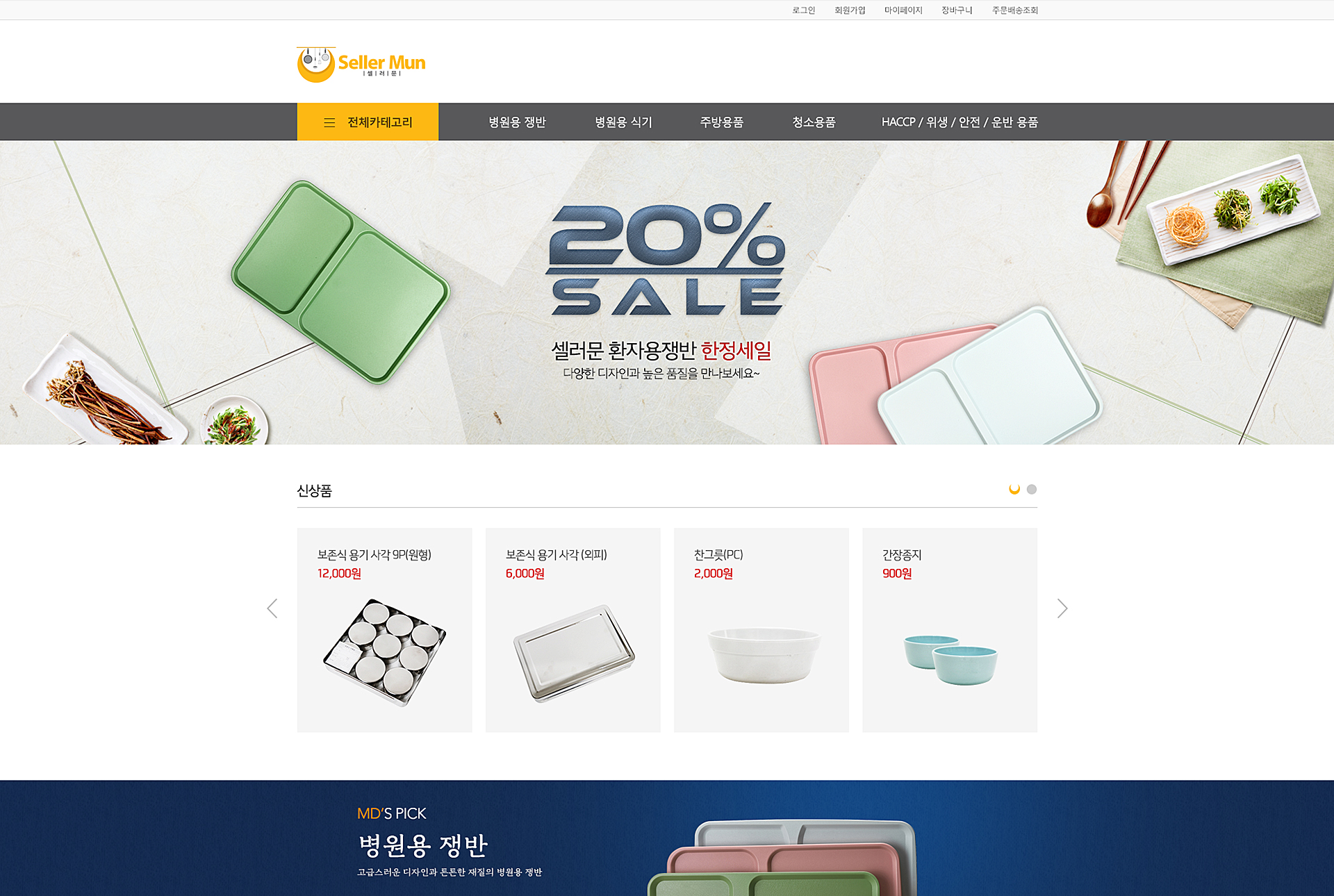Select the 청소용품 category

pos(814,122)
